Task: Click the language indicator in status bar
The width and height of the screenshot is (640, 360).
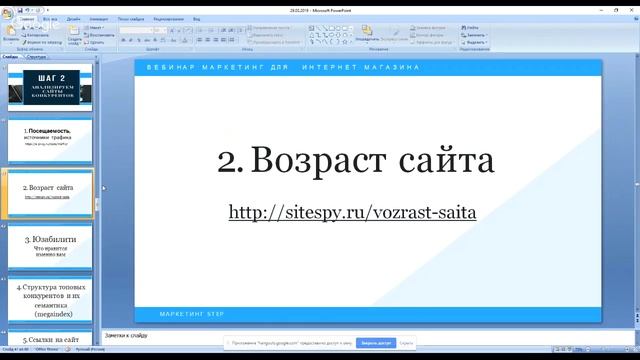Action: point(90,349)
